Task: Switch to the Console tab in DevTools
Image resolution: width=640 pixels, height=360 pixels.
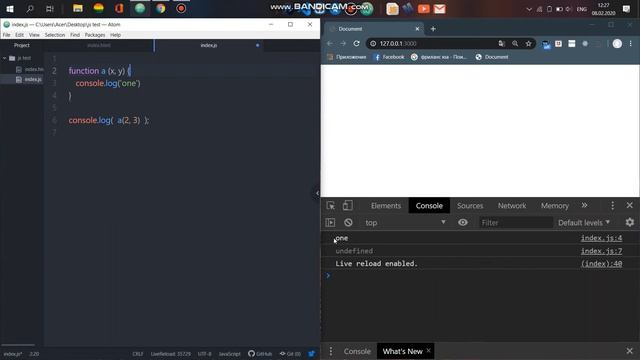Action: pyautogui.click(x=429, y=206)
